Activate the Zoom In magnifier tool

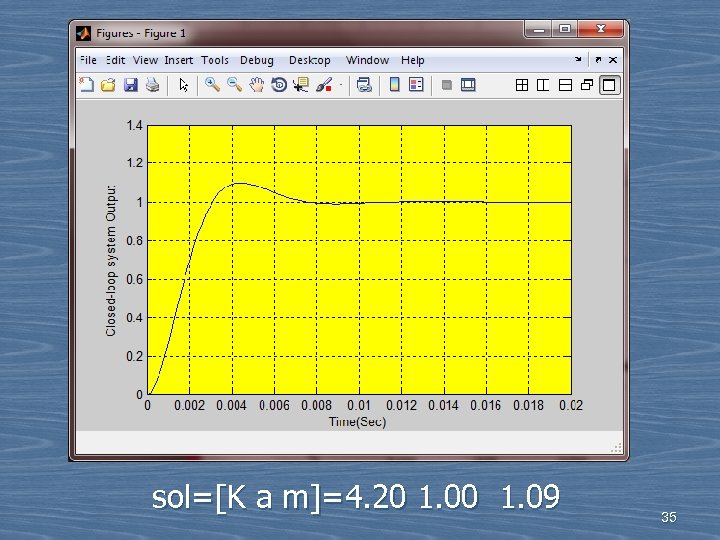(x=212, y=84)
